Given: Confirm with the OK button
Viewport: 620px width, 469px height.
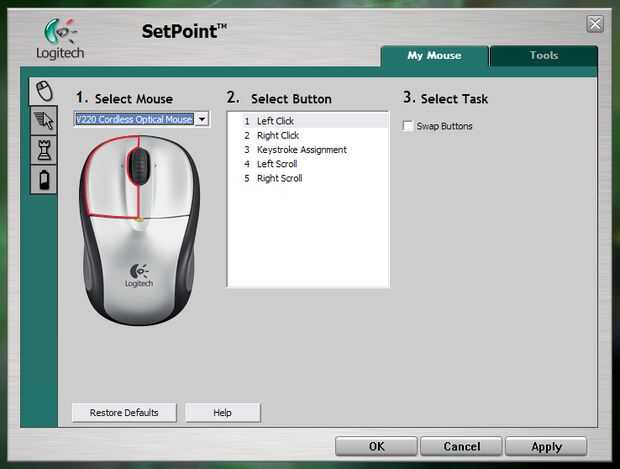Looking at the screenshot, I should pos(376,446).
